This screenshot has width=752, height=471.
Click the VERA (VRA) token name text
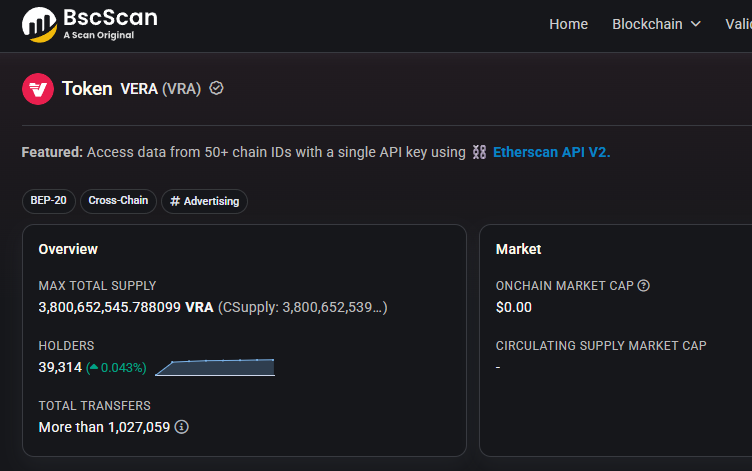point(160,89)
